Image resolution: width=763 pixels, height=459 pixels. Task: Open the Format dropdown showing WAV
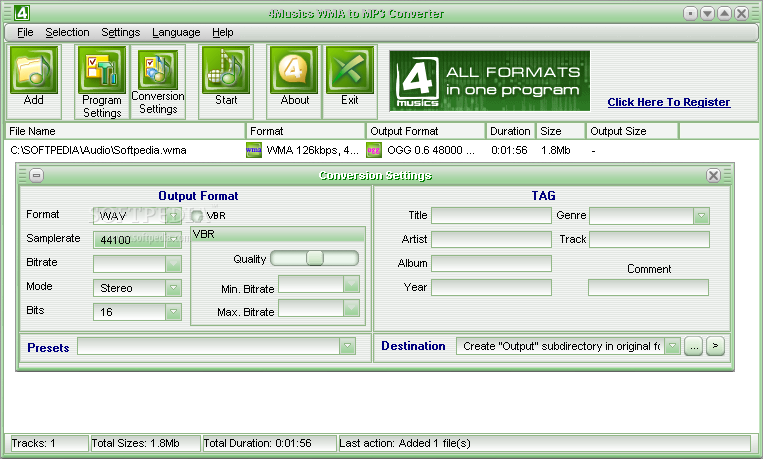click(x=173, y=215)
